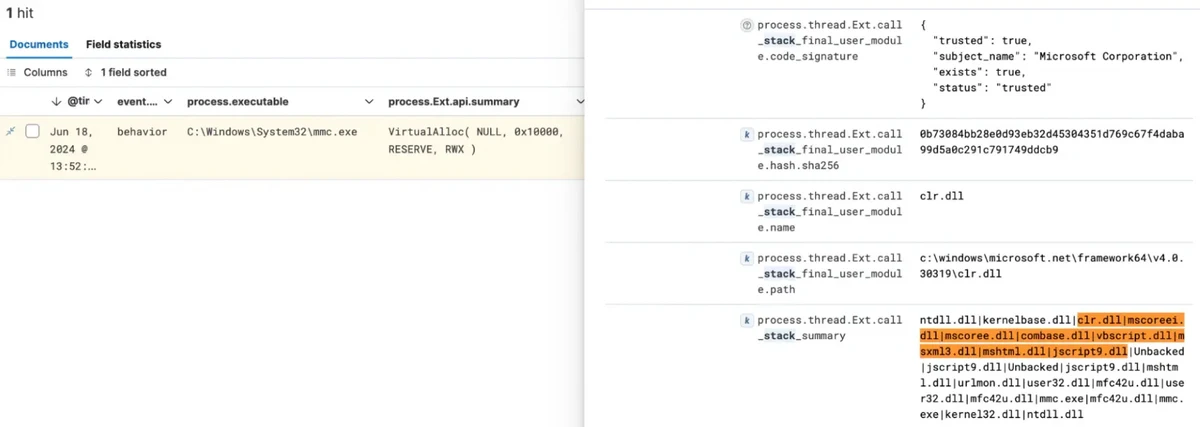This screenshot has height=427, width=1200.
Task: Click the unknown-type icon for code_signature field
Action: (745, 25)
